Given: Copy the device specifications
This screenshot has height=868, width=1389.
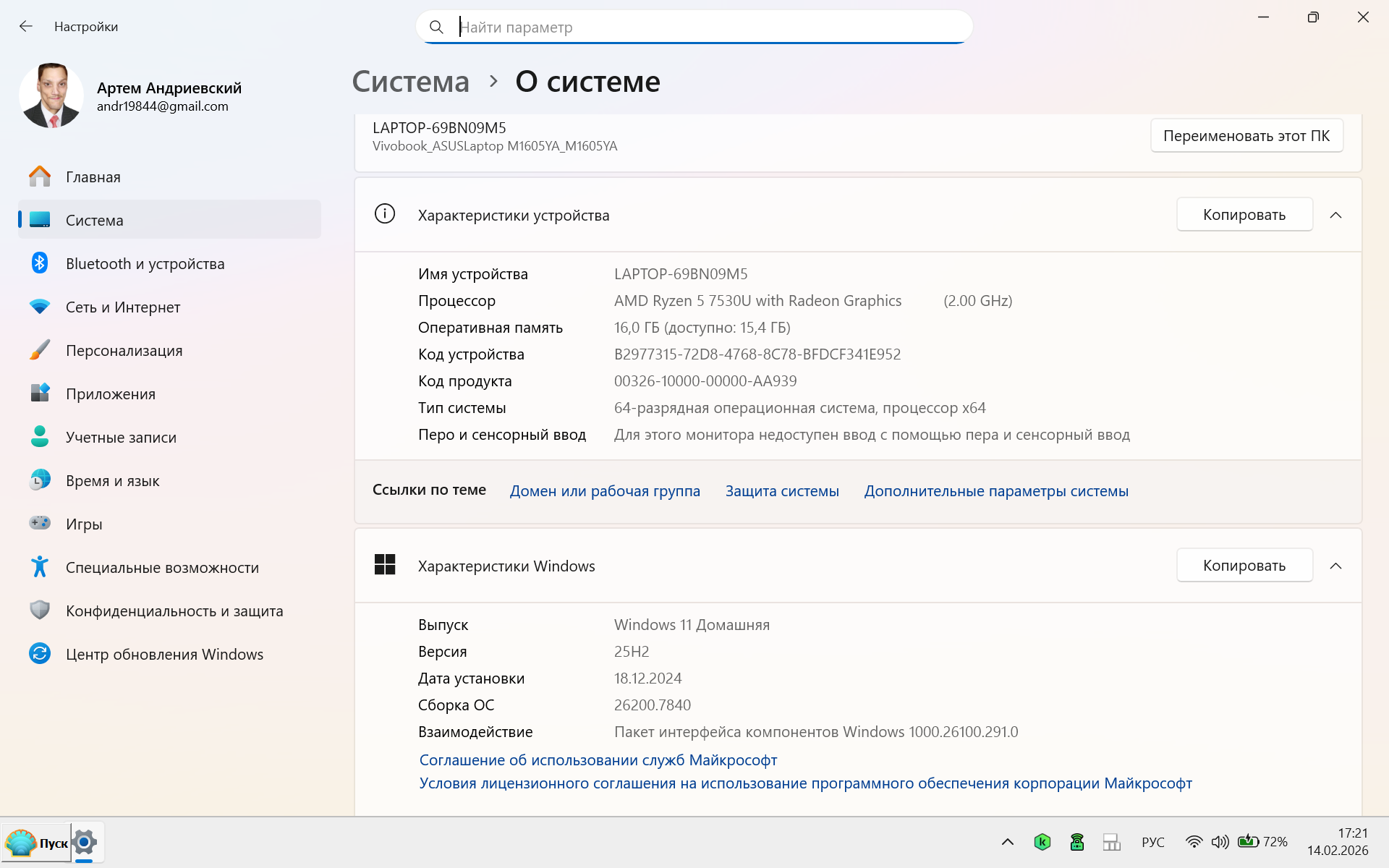Looking at the screenshot, I should (x=1244, y=215).
